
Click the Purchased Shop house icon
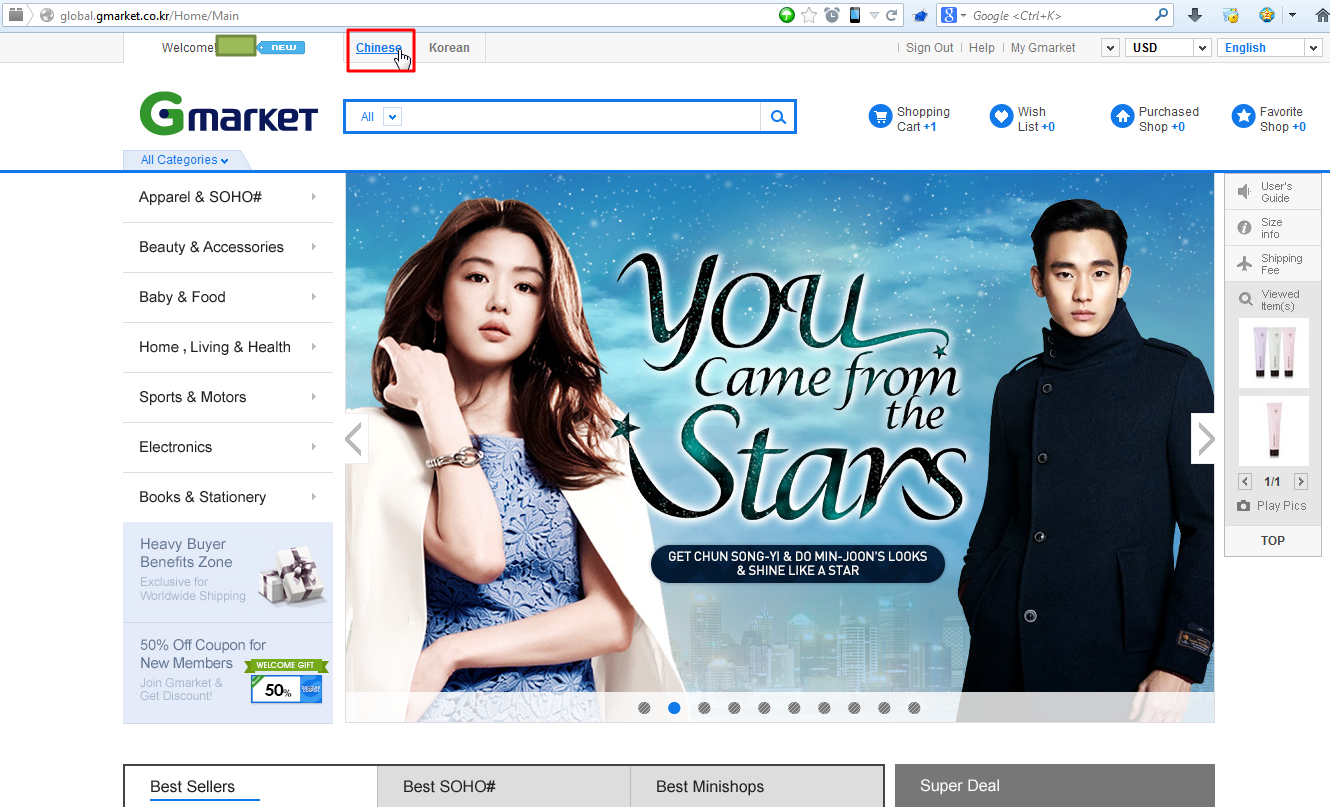click(1122, 117)
